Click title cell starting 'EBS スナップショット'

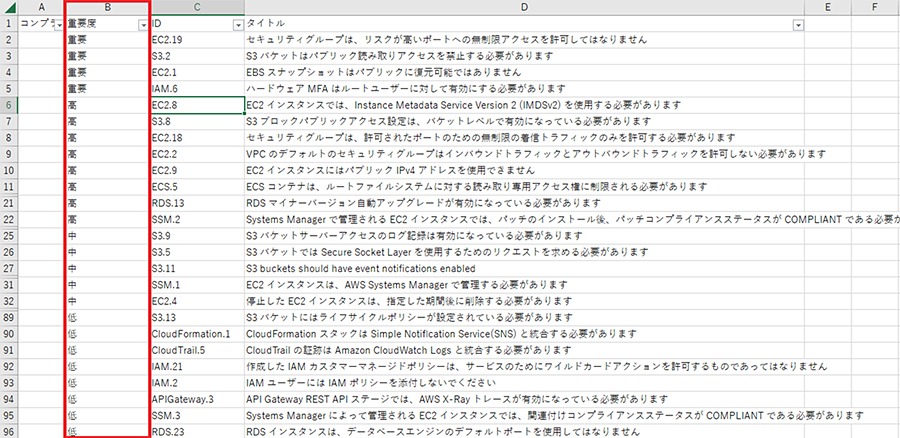(x=524, y=72)
